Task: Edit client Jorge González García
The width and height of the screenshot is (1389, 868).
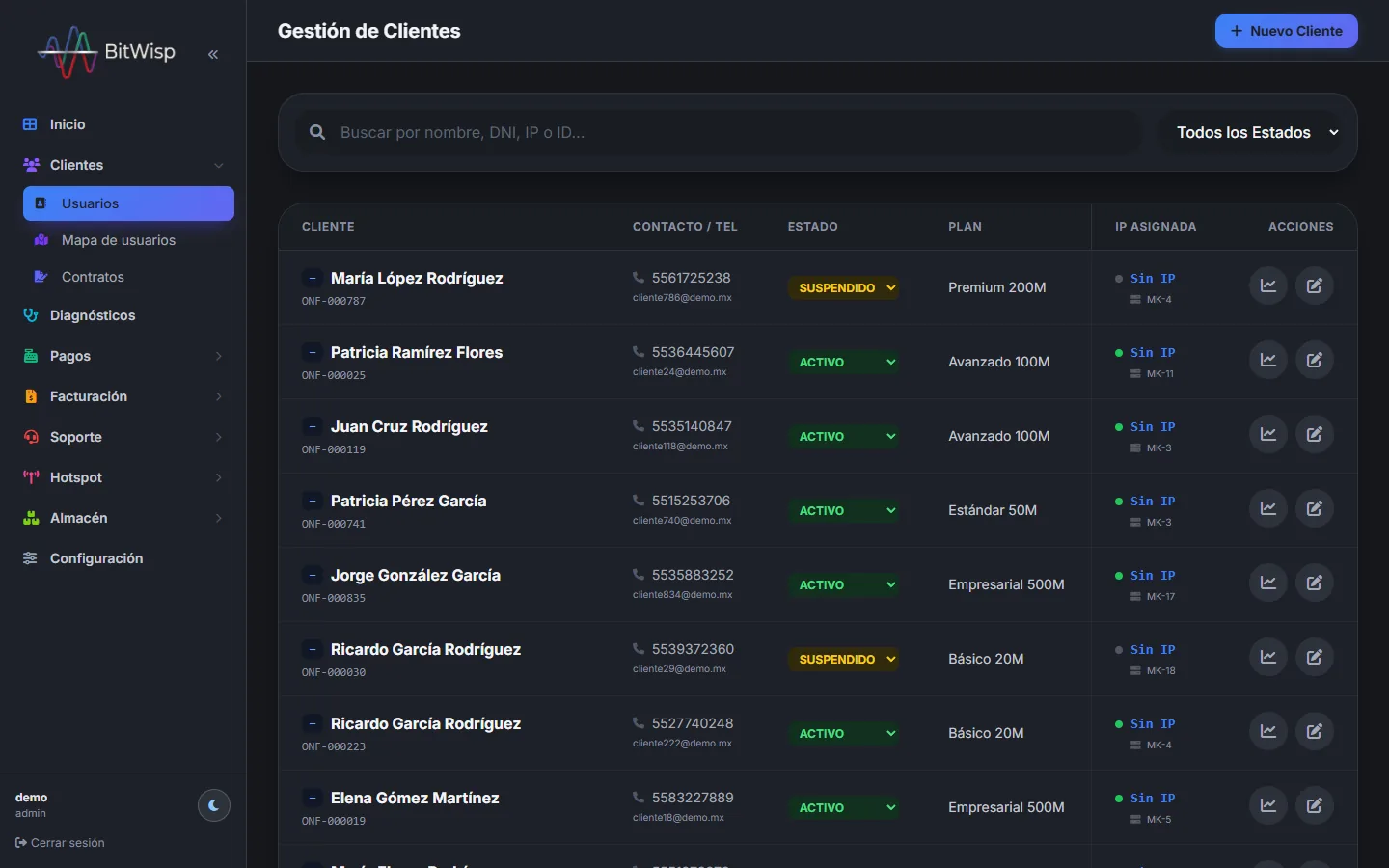Action: click(1315, 583)
